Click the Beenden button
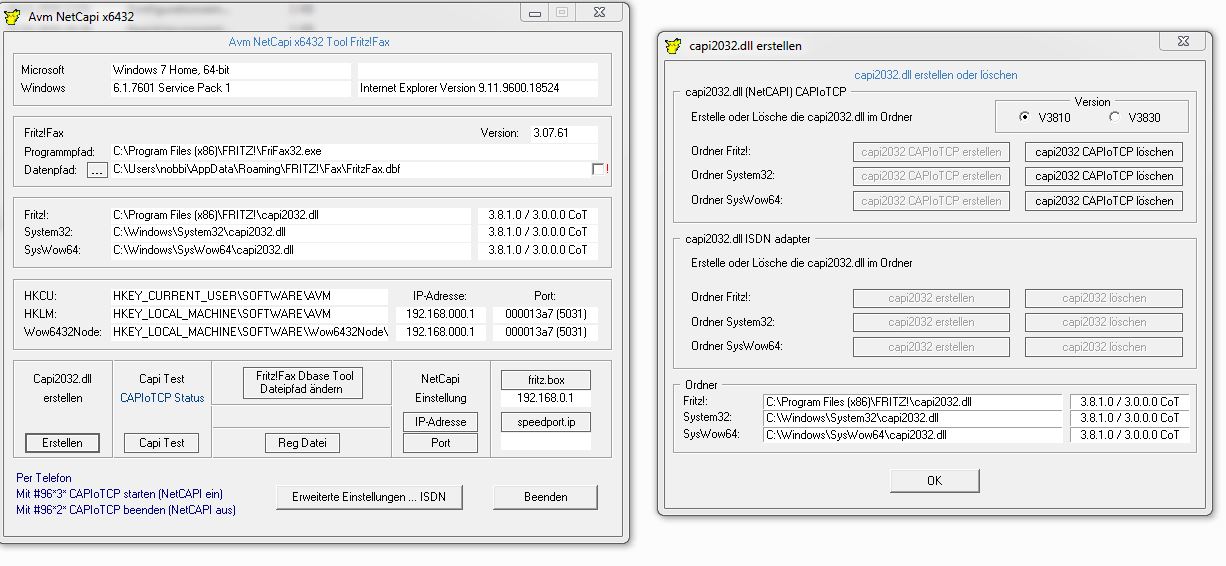The image size is (1226, 566). click(545, 496)
